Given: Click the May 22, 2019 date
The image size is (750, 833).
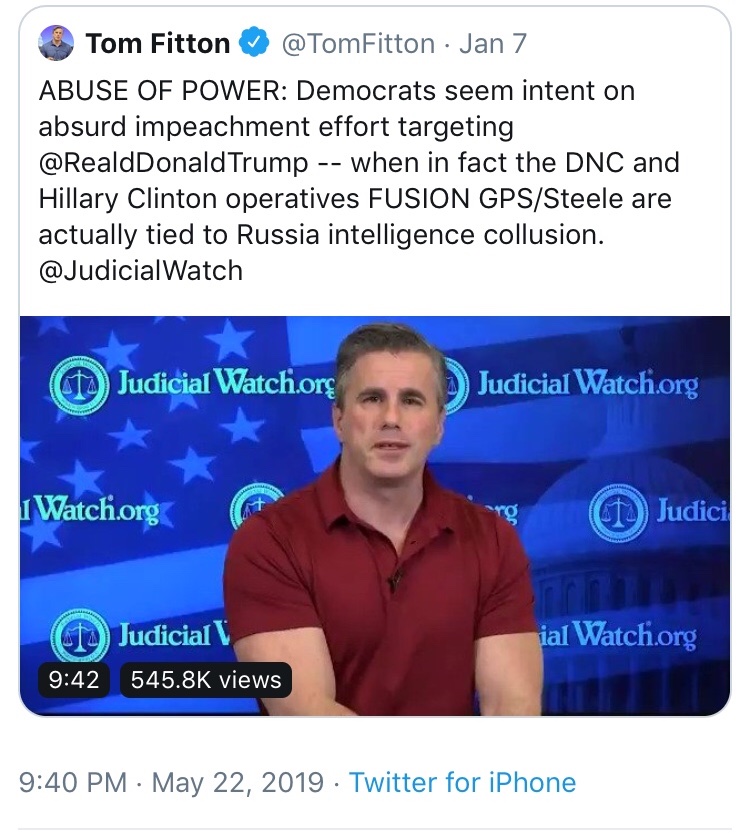Looking at the screenshot, I should point(241,782).
